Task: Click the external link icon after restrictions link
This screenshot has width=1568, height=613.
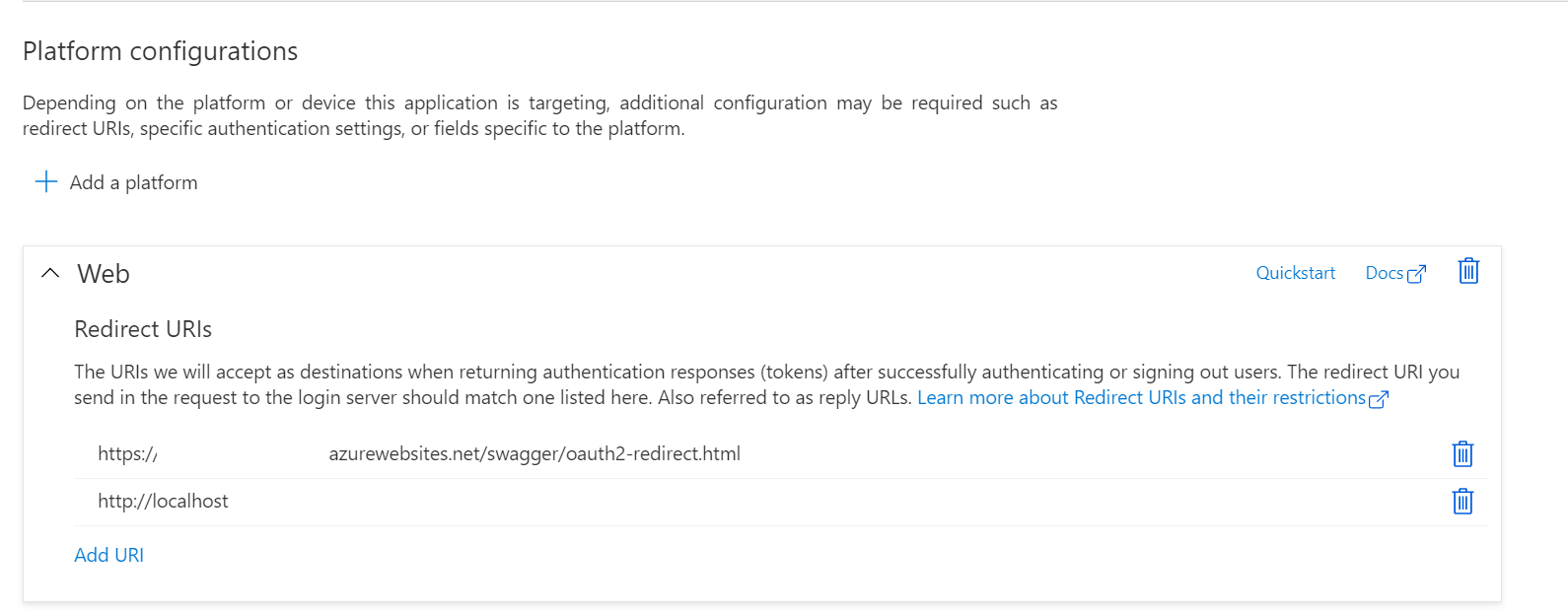Action: tap(1381, 398)
